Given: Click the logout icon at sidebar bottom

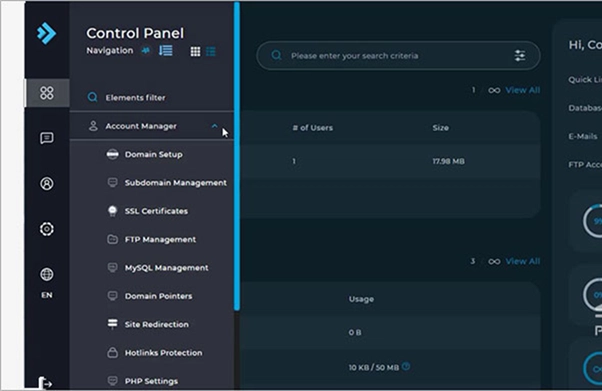Looking at the screenshot, I should click(45, 383).
